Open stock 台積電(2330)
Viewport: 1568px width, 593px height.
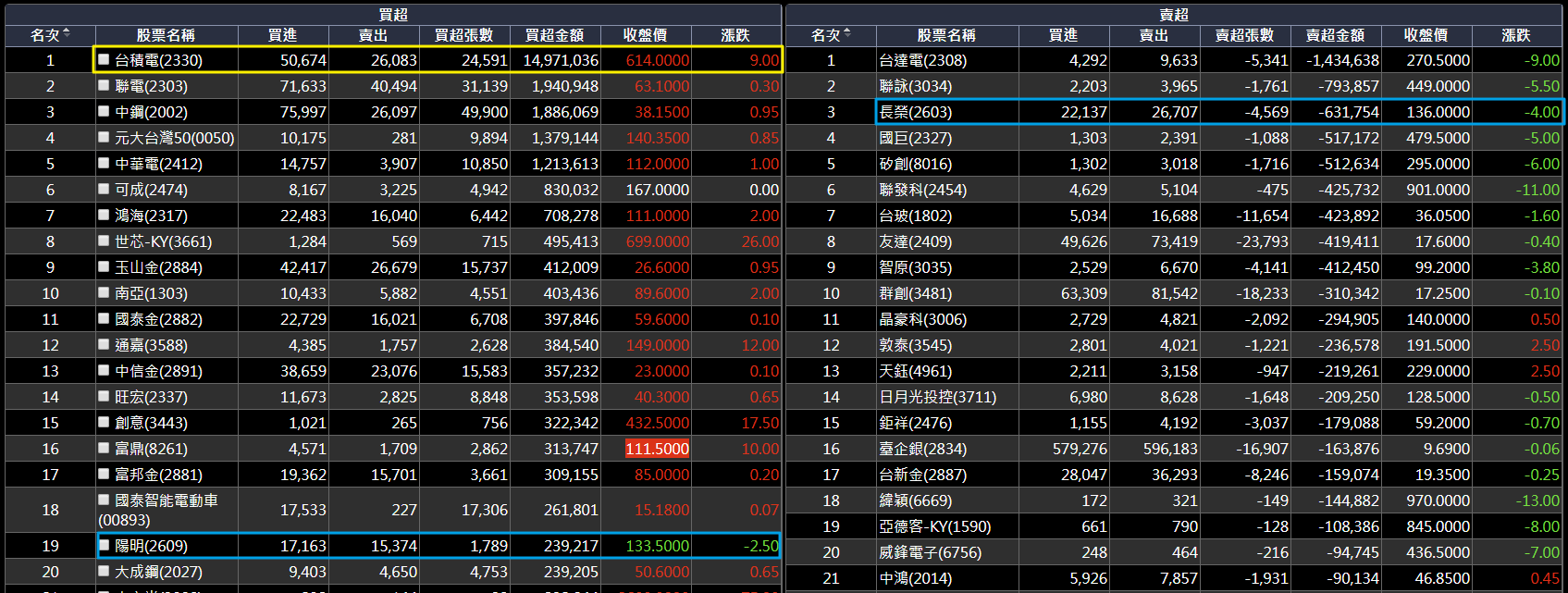tap(158, 60)
